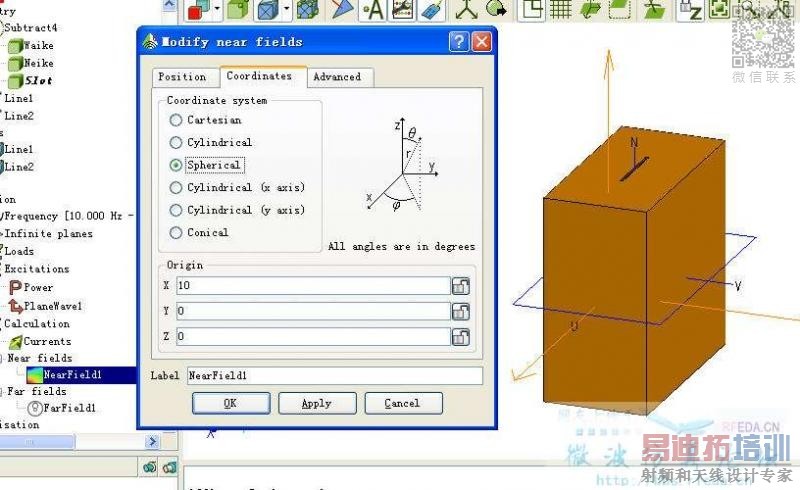Click the red and teal cuboid toolbar icon
The height and width of the screenshot is (490, 800).
coord(199,9)
